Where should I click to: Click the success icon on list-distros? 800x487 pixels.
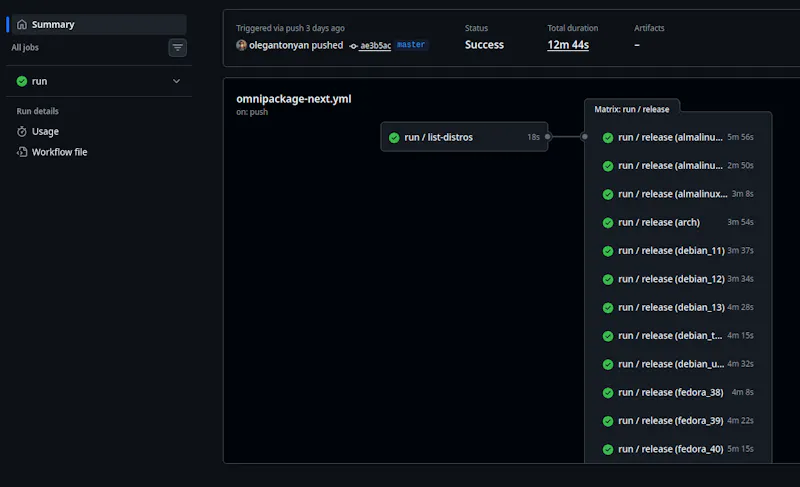[x=394, y=137]
